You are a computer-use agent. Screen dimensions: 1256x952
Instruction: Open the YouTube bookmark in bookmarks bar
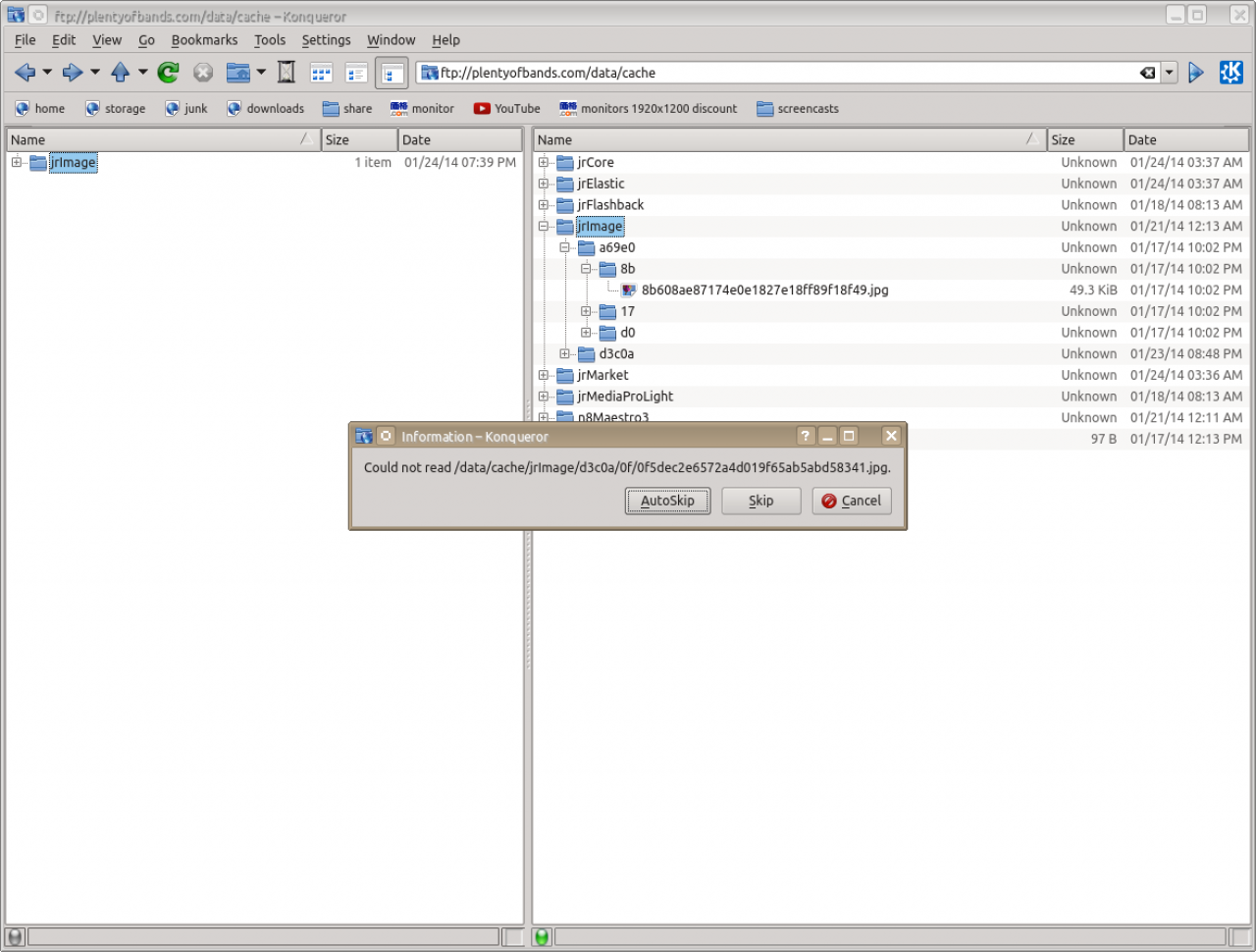pyautogui.click(x=507, y=109)
